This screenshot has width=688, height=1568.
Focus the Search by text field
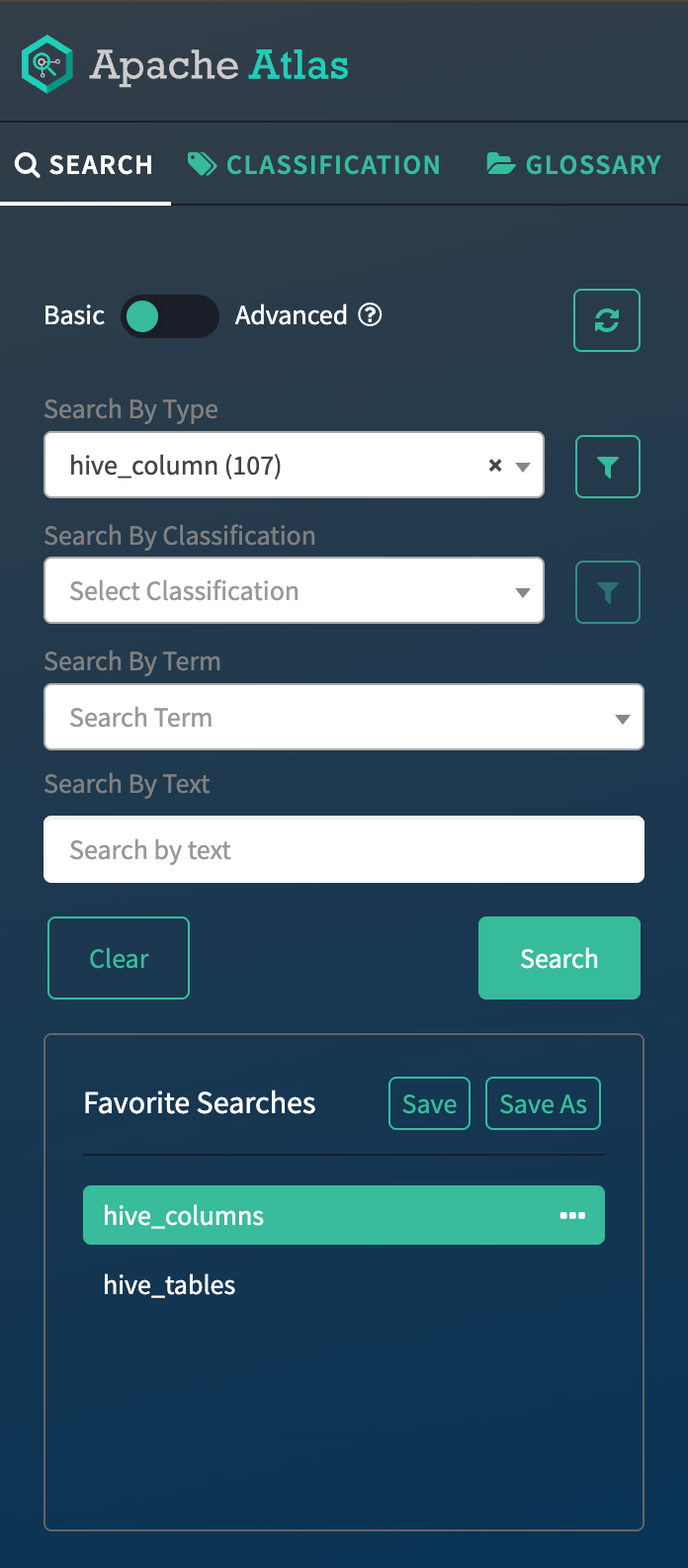343,850
